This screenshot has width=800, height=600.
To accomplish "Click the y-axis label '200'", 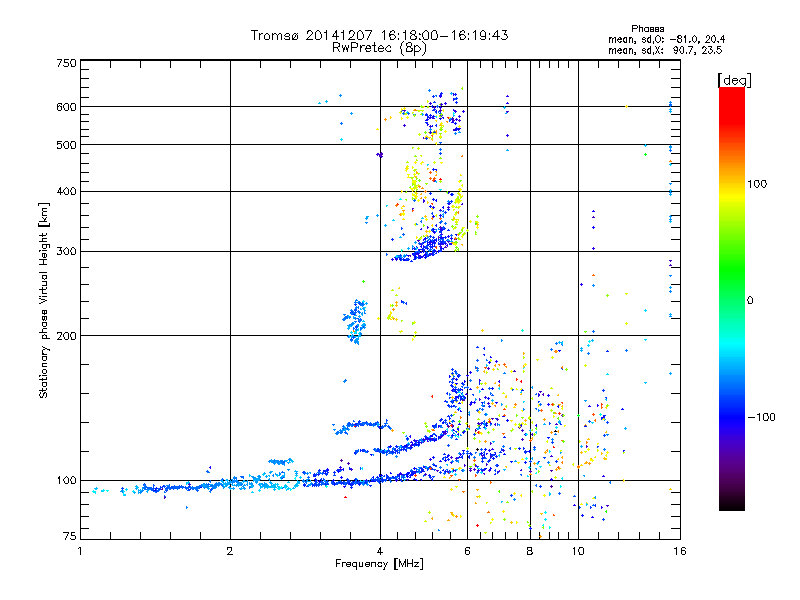I will [x=66, y=336].
